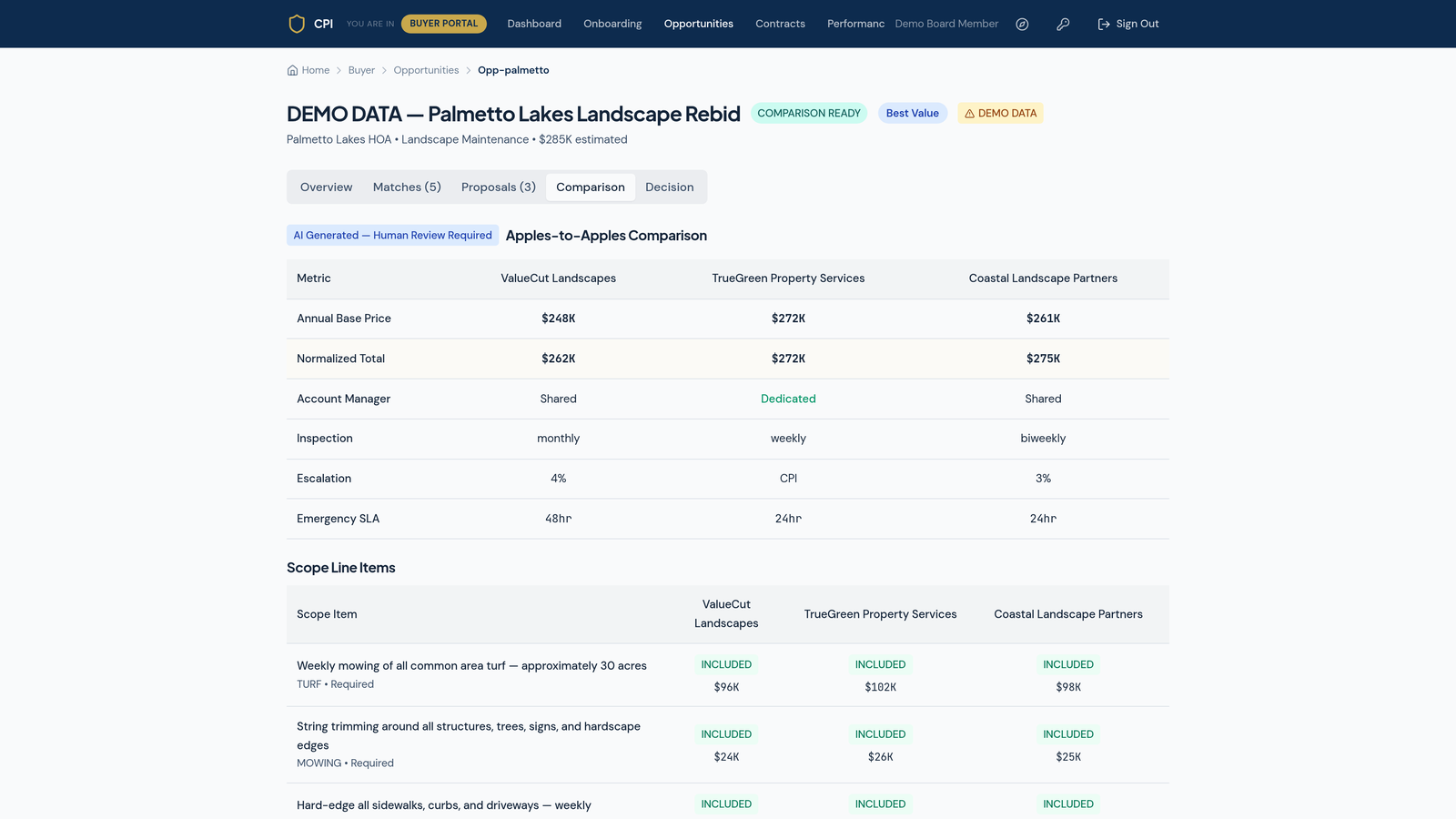Open the Dashboard menu item
The image size is (1456, 819).
[534, 24]
